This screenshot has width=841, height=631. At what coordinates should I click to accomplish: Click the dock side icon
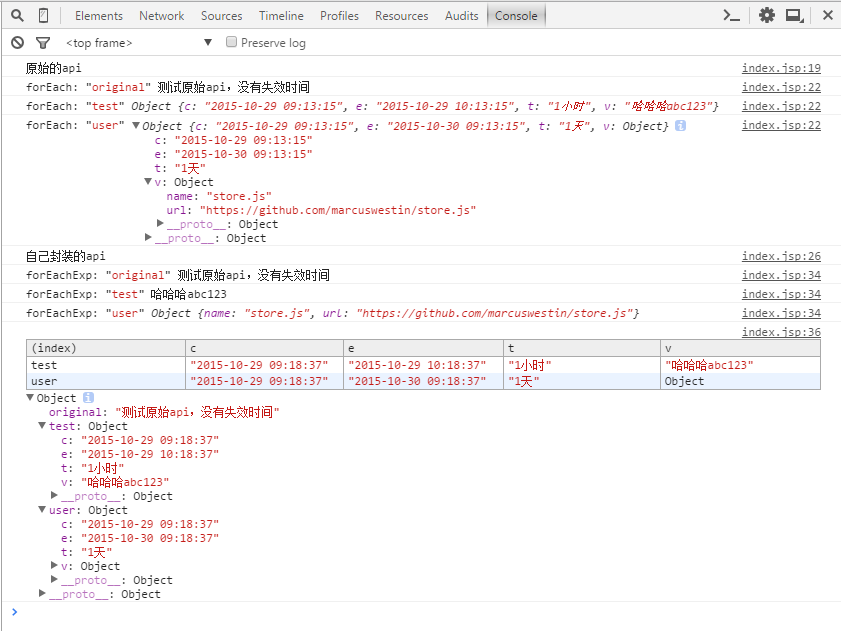(x=794, y=16)
